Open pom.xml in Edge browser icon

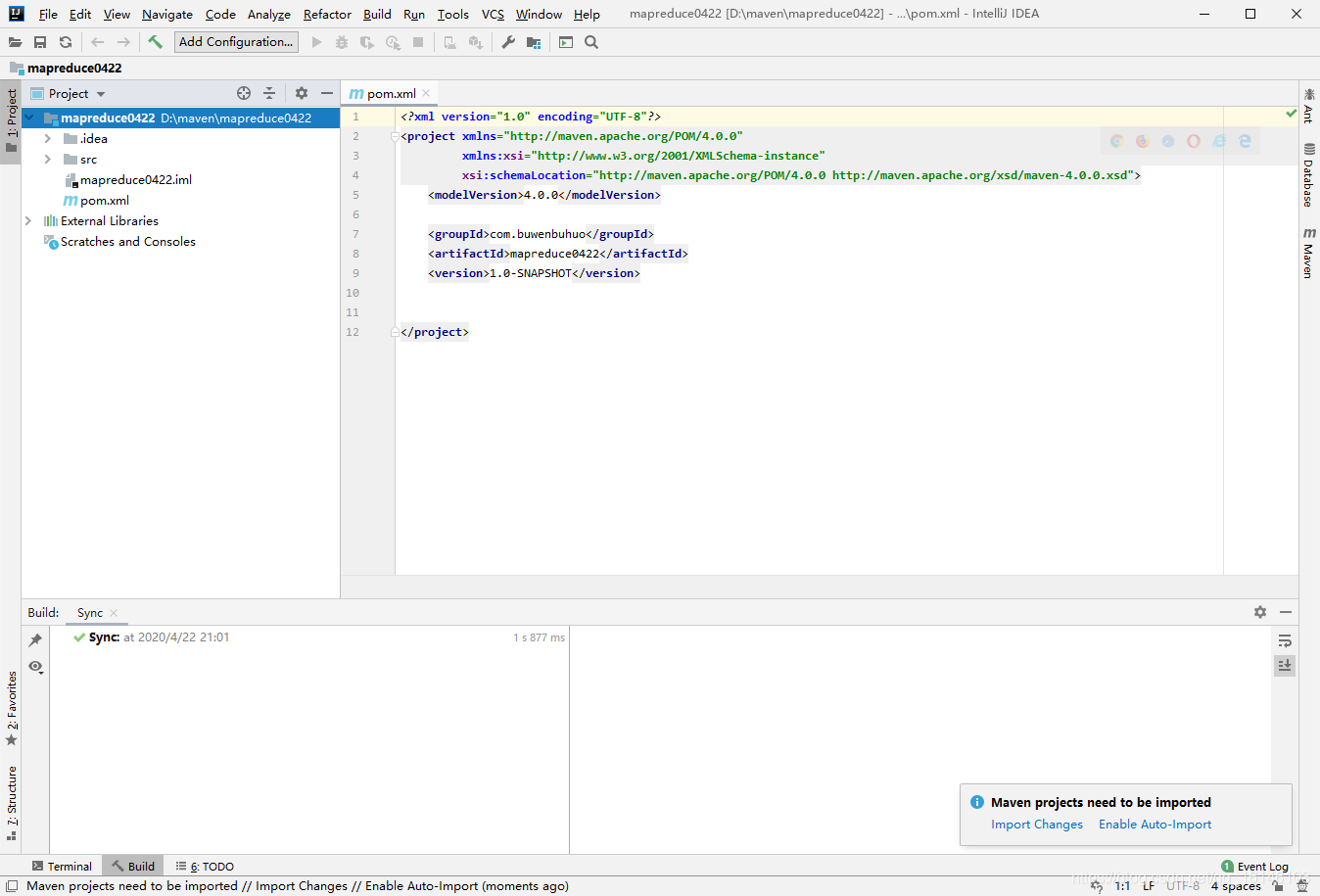[x=1245, y=141]
